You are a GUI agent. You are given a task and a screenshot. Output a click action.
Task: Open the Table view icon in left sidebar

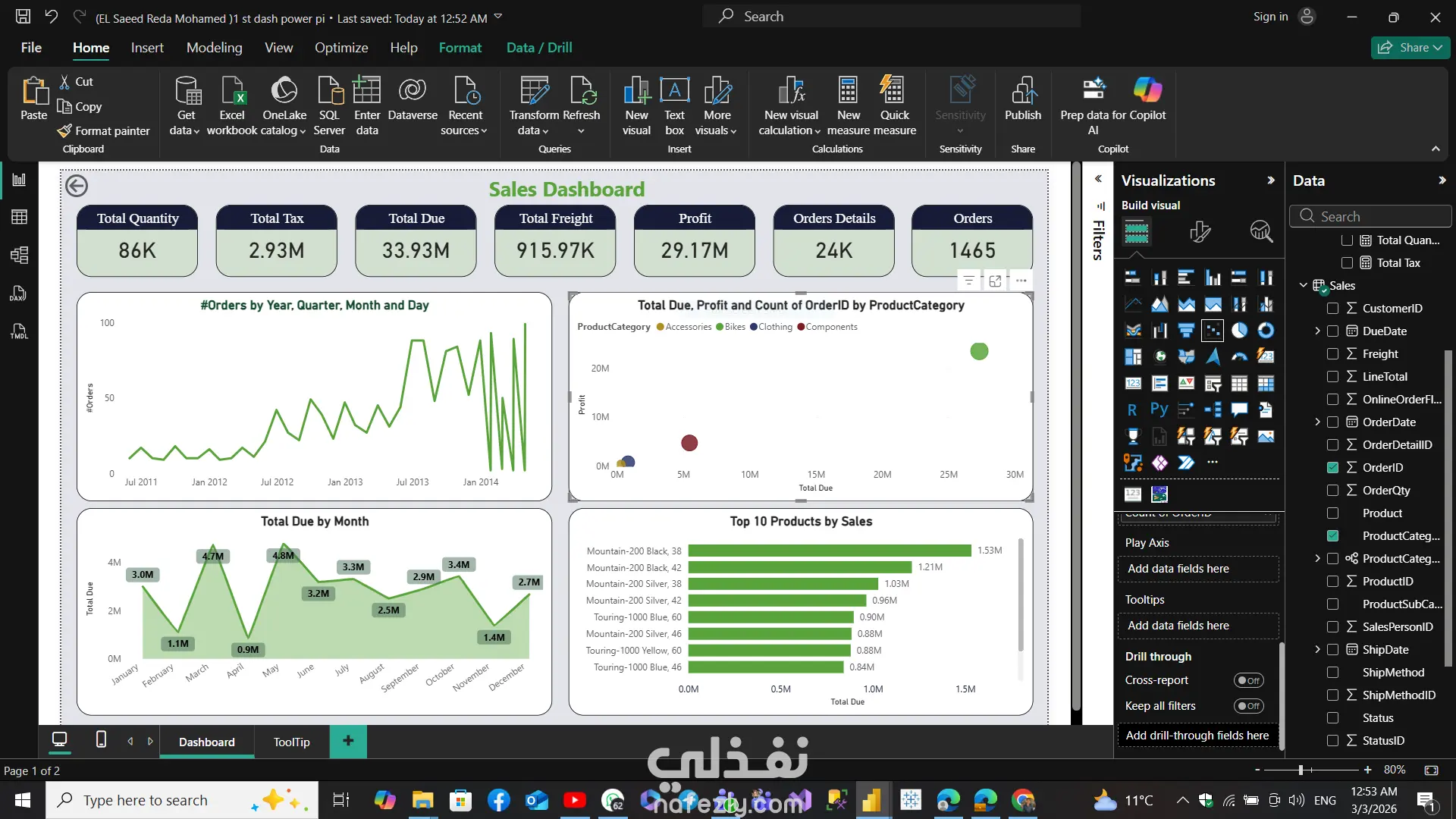pos(19,217)
